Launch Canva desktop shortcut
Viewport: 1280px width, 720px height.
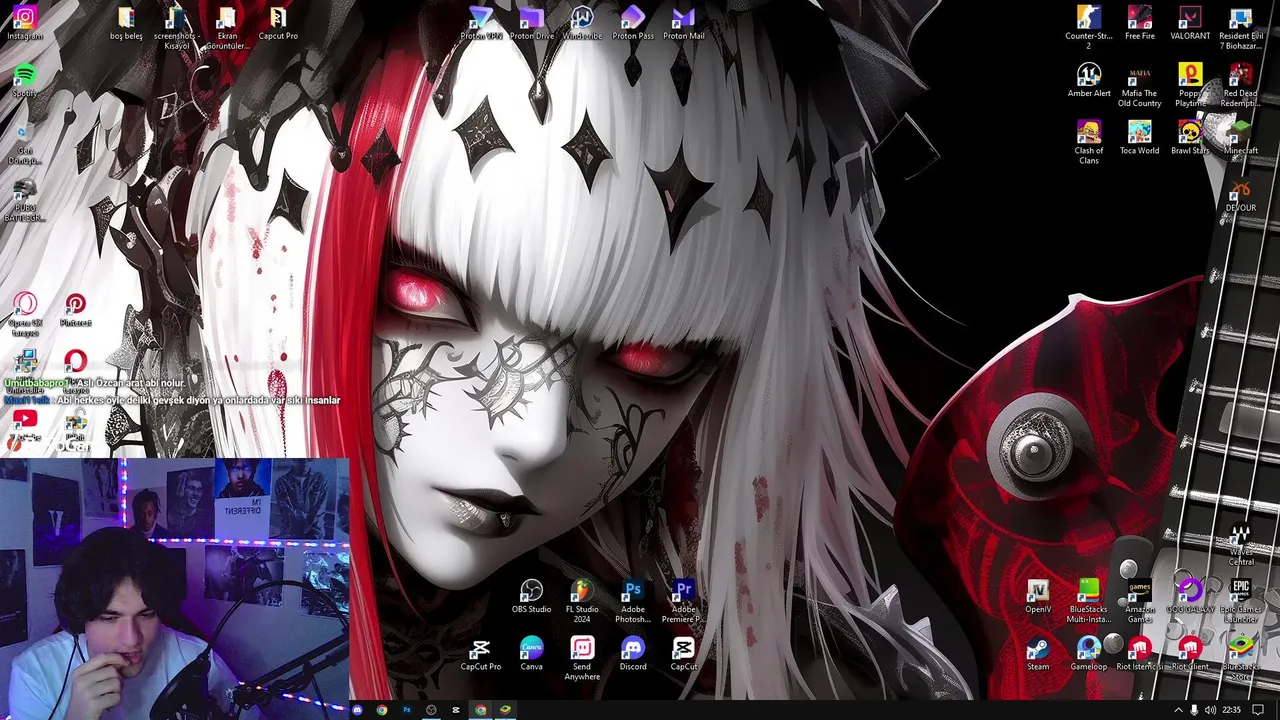point(531,654)
